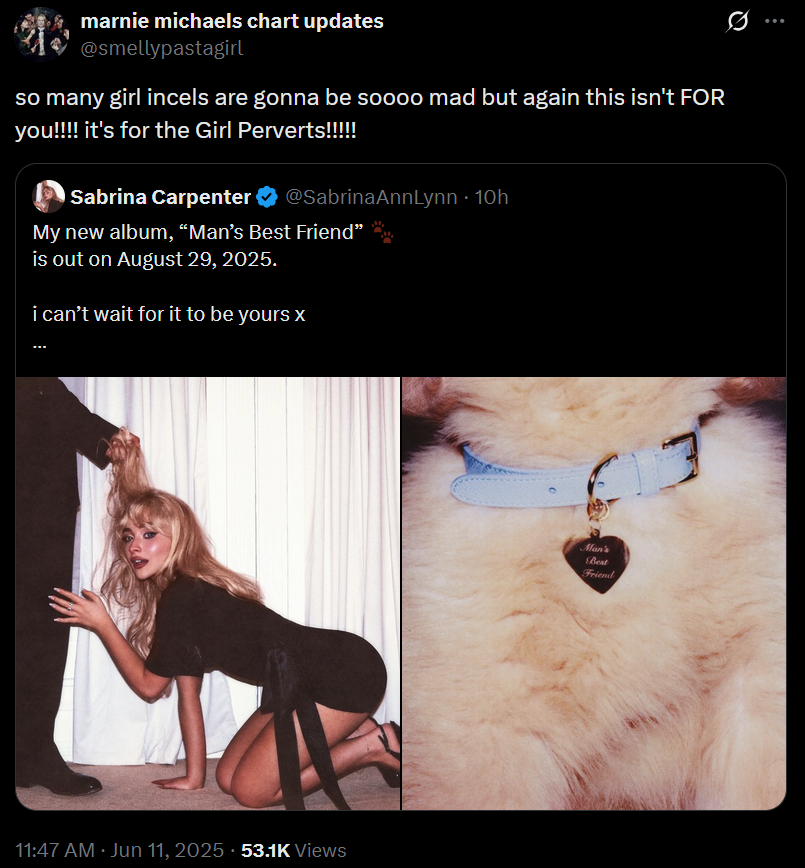This screenshot has width=805, height=868.
Task: Click the album release date line
Action: pyautogui.click(x=155, y=259)
